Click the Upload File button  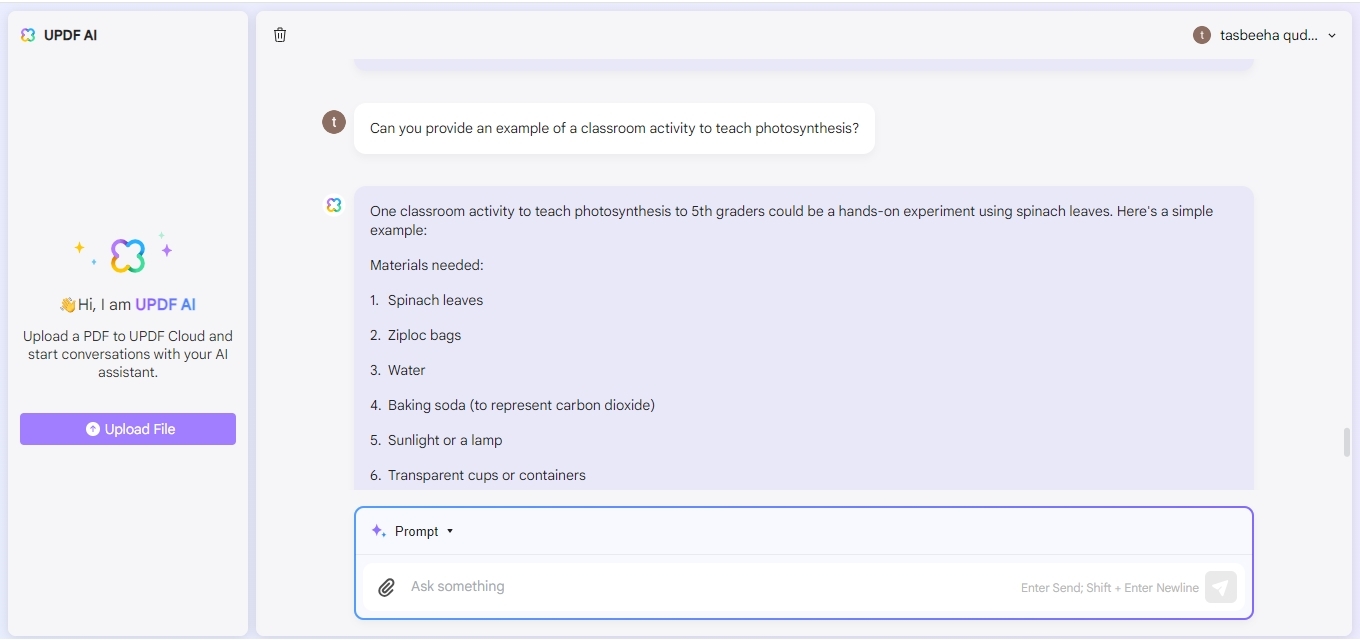[x=128, y=429]
